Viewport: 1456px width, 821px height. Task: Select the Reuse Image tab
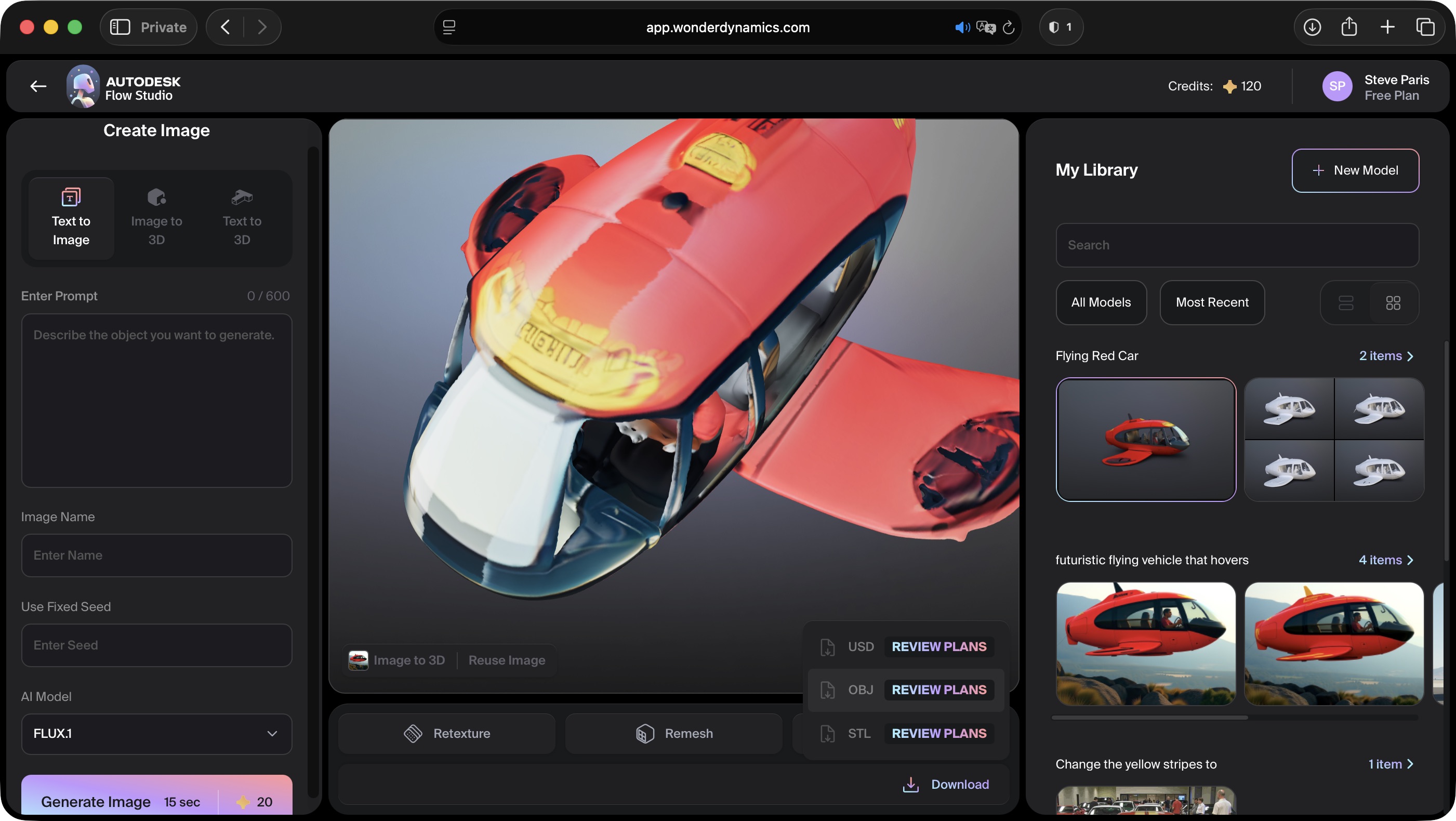click(507, 660)
